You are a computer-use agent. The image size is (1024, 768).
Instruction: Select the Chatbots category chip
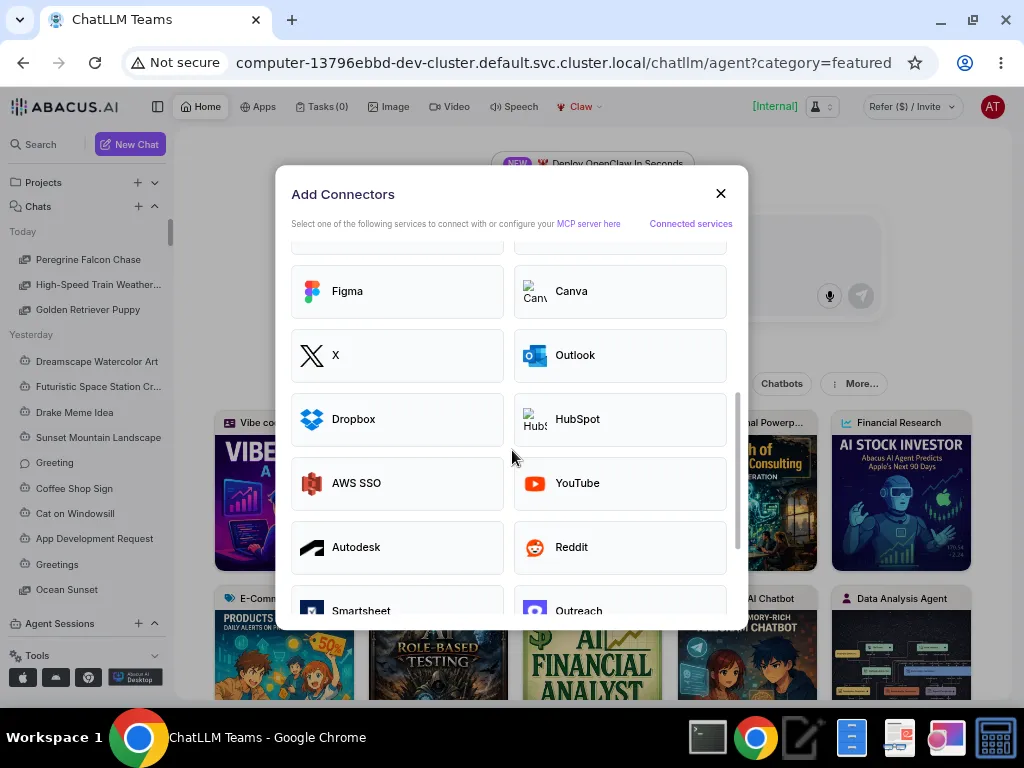click(x=781, y=384)
